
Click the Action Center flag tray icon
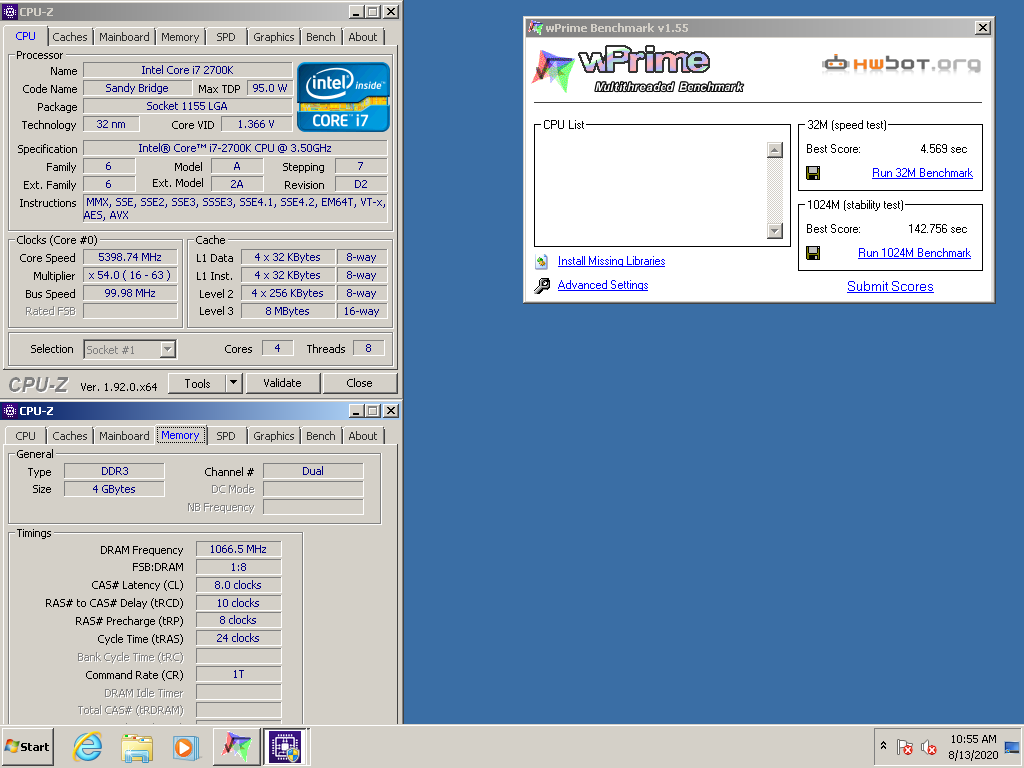[x=904, y=746]
